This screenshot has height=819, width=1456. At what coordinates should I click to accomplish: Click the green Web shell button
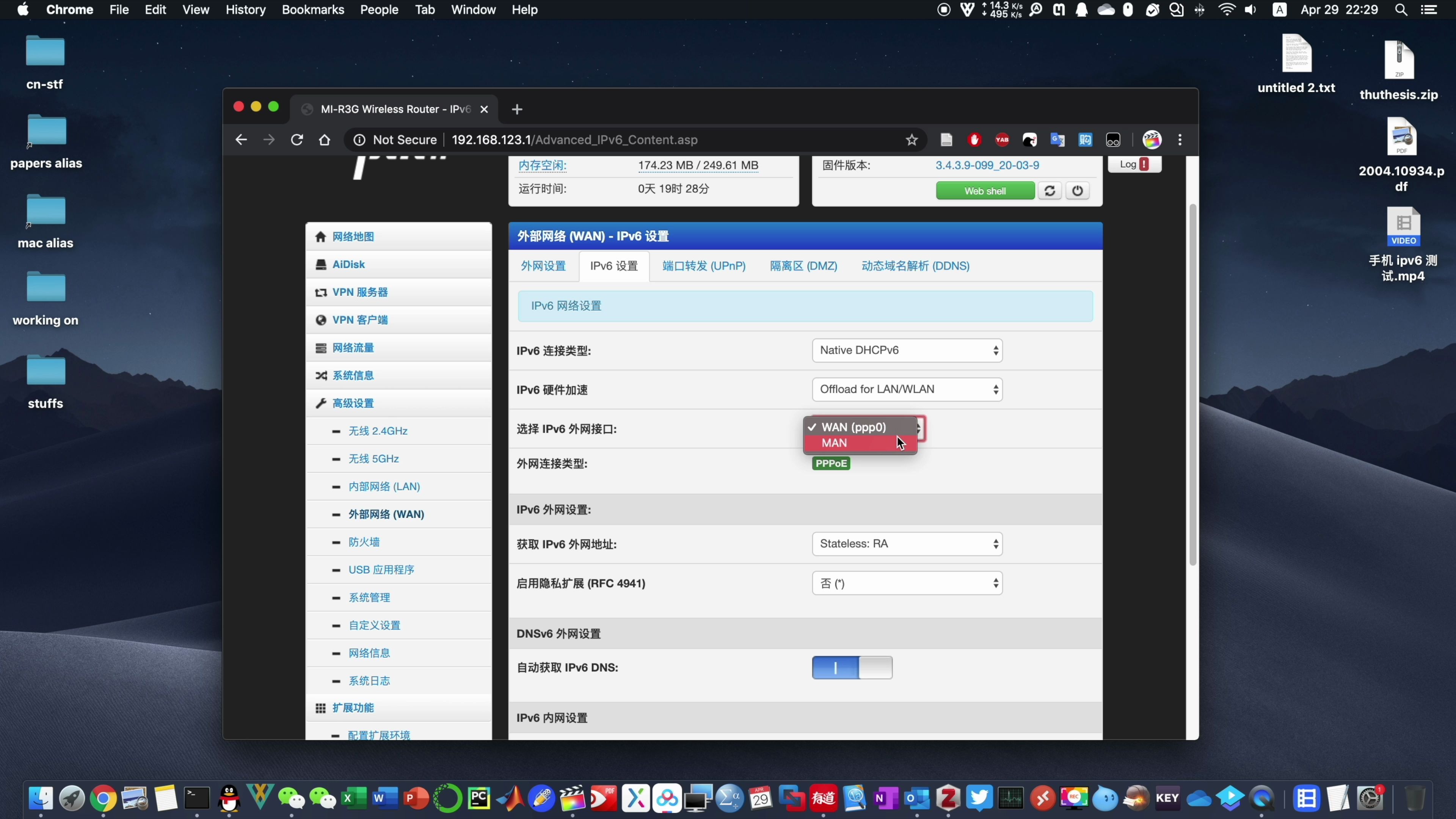(x=985, y=190)
